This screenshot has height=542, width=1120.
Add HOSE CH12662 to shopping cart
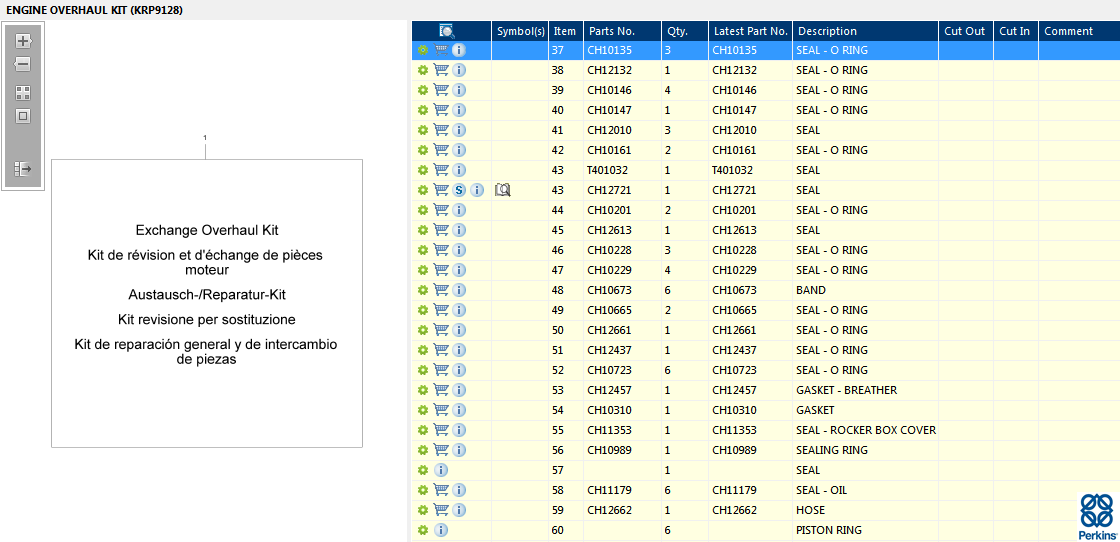pos(441,510)
